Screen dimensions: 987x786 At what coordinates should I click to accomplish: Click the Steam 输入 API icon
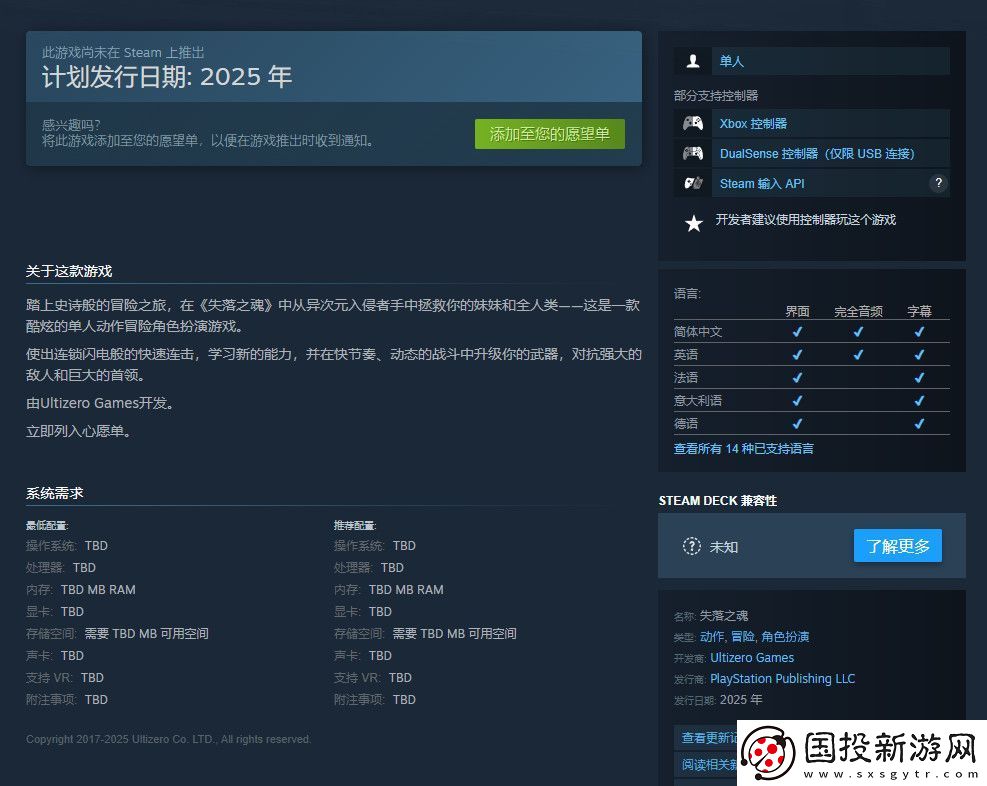coord(693,183)
